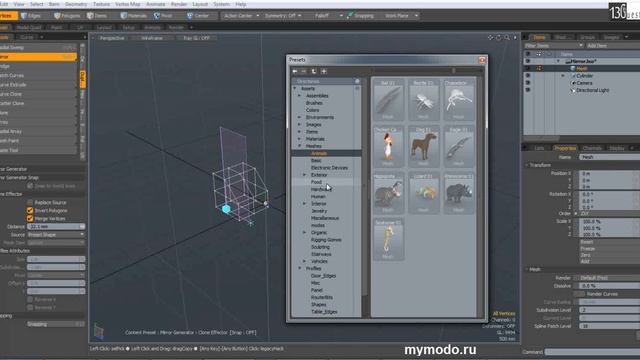Expand the Exterior folder arrow

tap(304, 175)
